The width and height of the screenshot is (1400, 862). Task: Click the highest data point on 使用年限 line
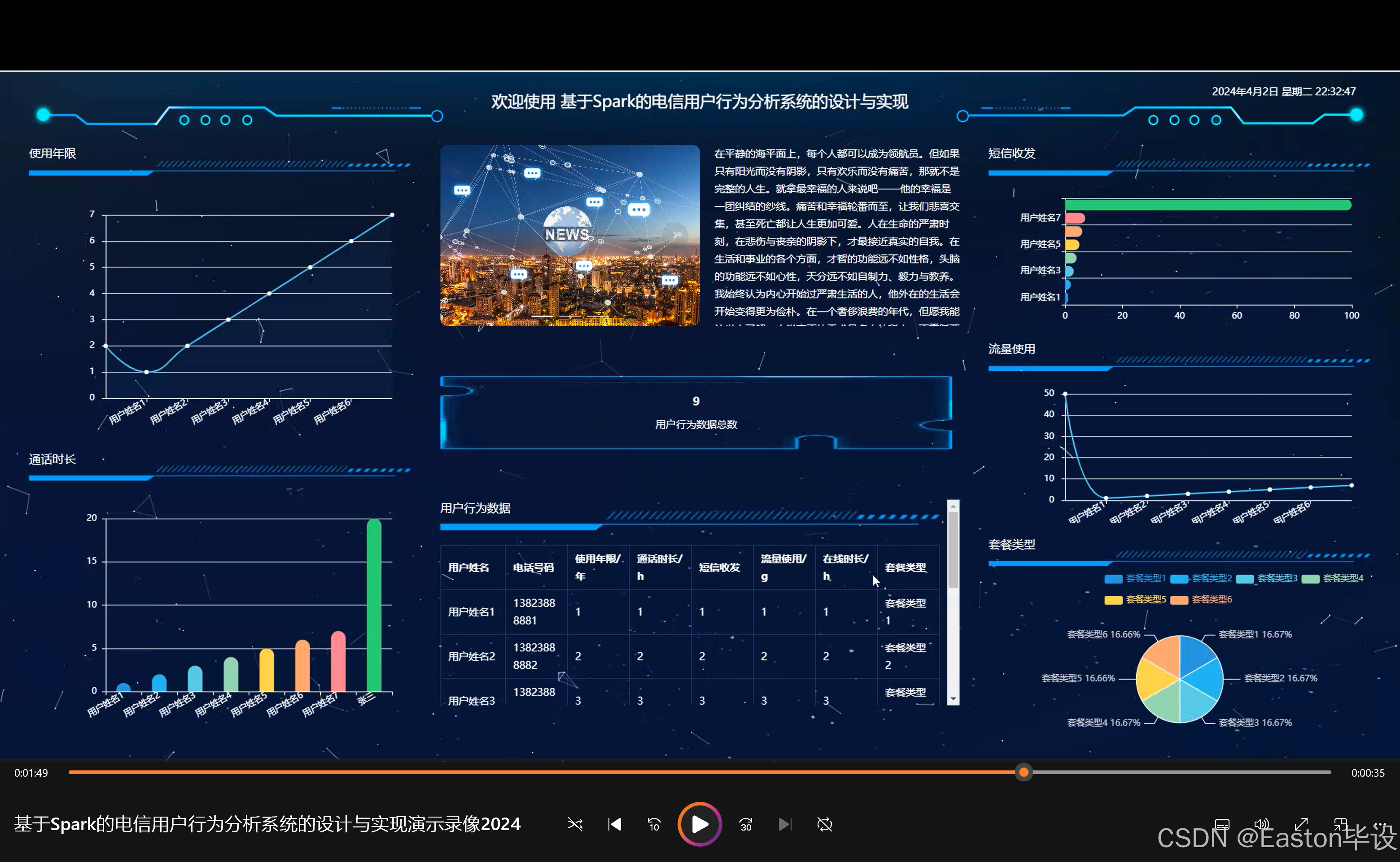(x=392, y=215)
